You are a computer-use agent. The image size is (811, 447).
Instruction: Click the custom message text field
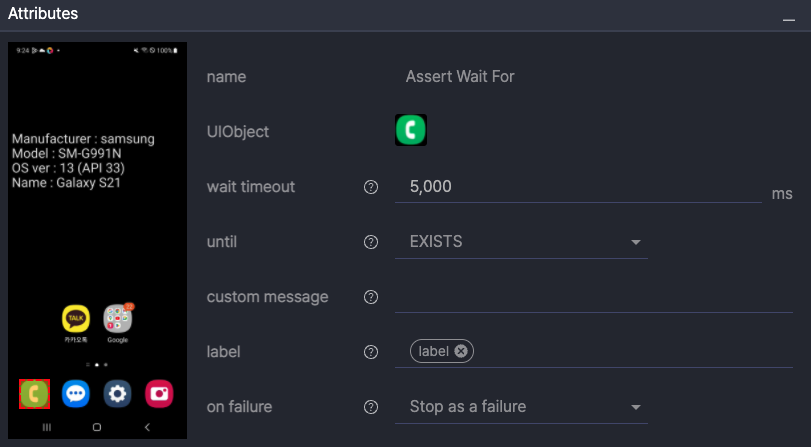tap(593, 297)
